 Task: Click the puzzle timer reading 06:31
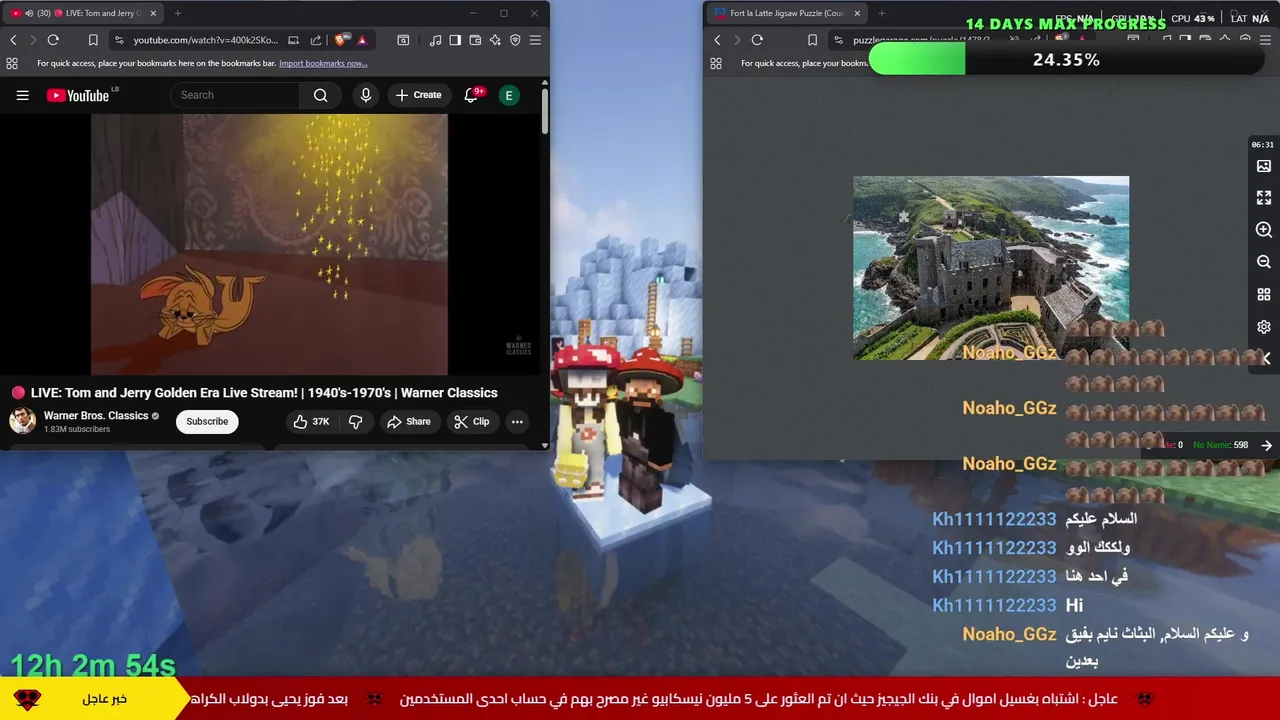(x=1263, y=145)
